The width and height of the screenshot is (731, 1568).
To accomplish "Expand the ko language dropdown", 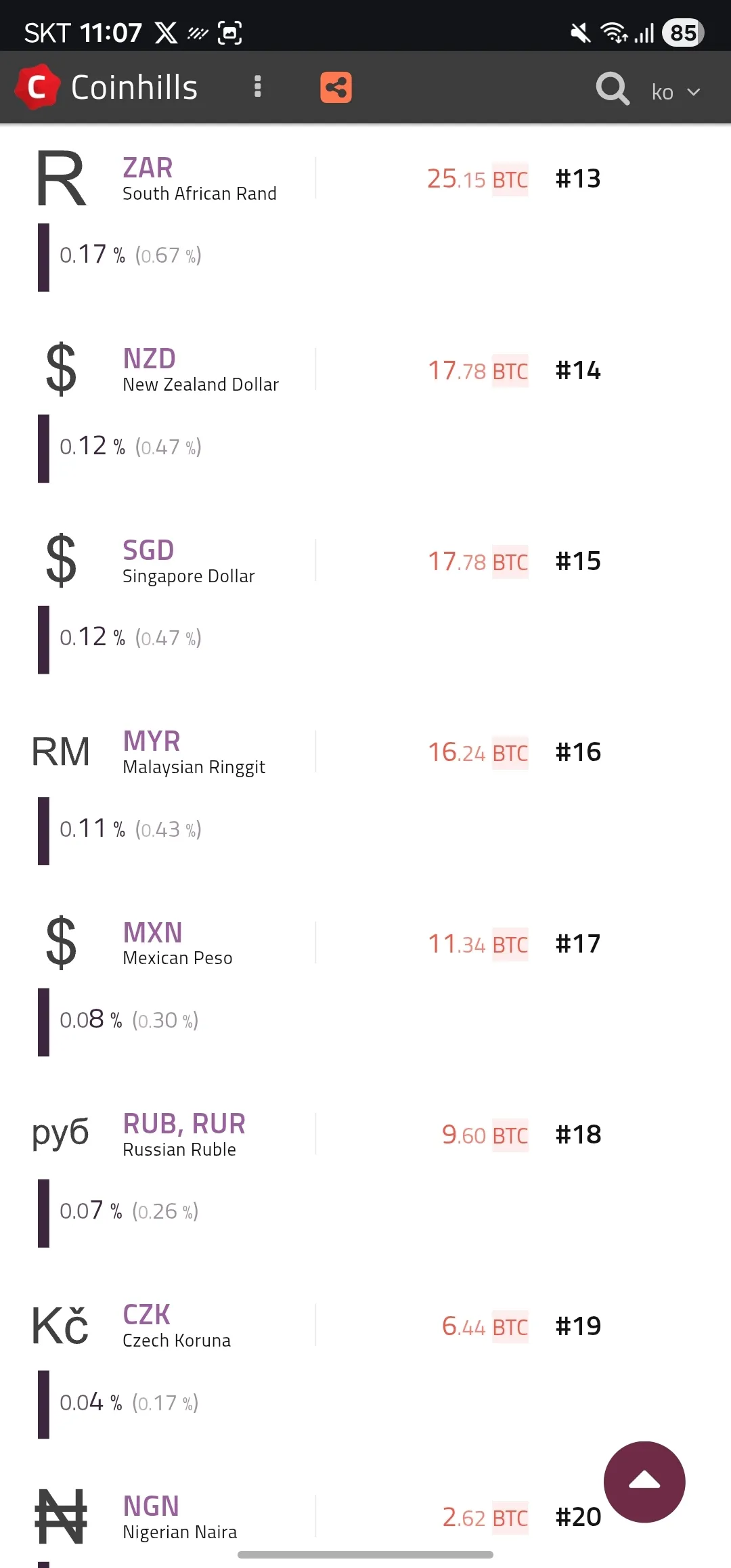I will tap(675, 92).
